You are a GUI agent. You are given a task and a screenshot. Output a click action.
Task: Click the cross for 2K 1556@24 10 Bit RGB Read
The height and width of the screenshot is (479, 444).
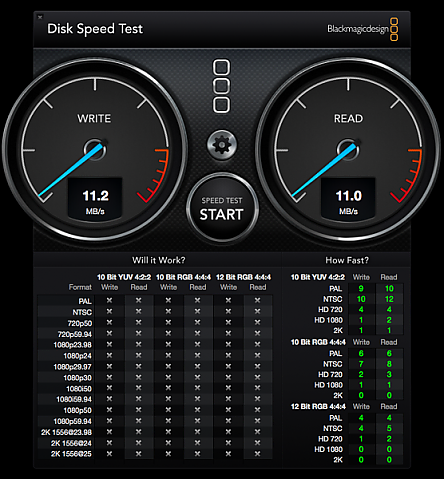(x=198, y=443)
